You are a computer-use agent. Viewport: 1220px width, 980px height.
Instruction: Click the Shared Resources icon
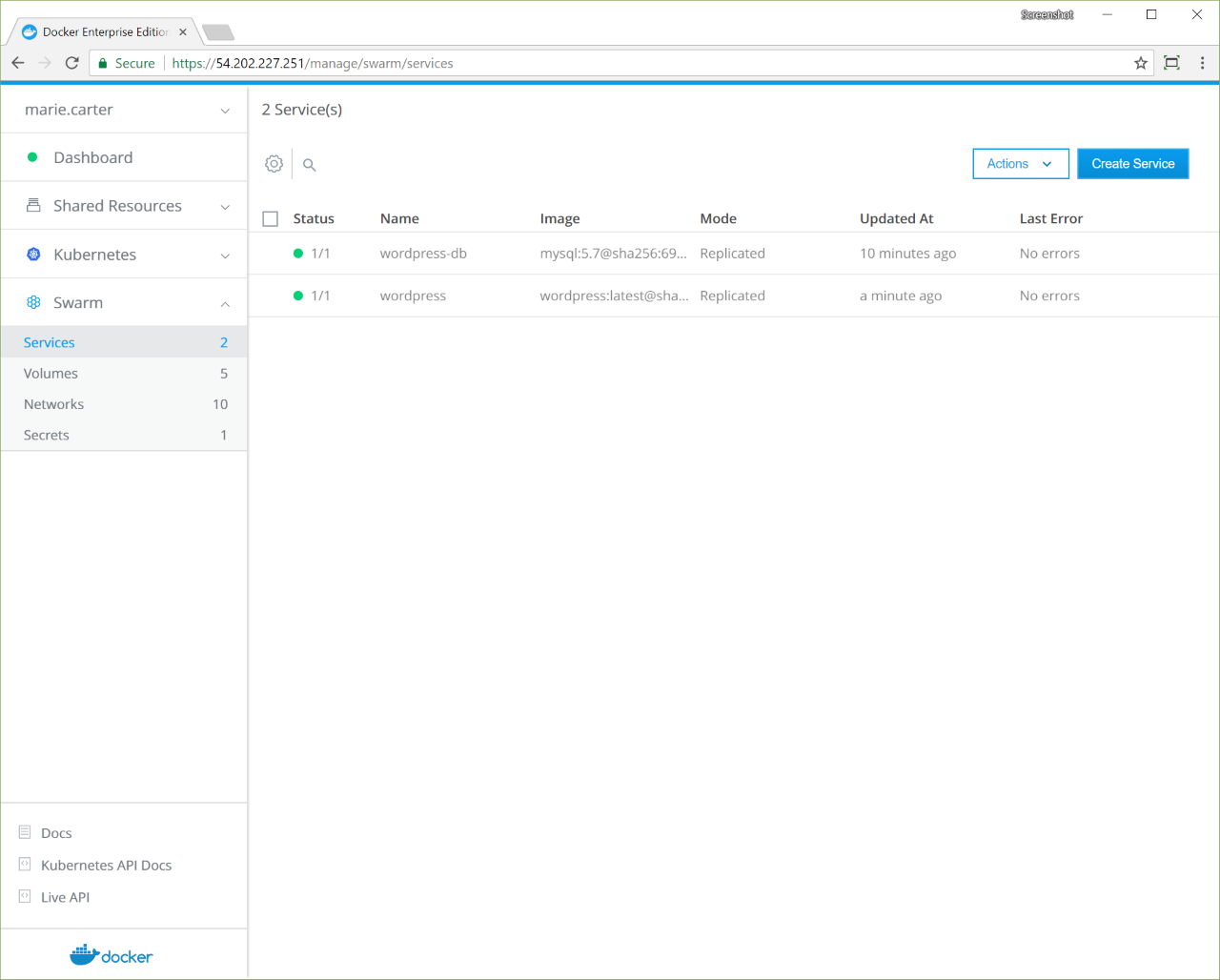click(x=33, y=206)
